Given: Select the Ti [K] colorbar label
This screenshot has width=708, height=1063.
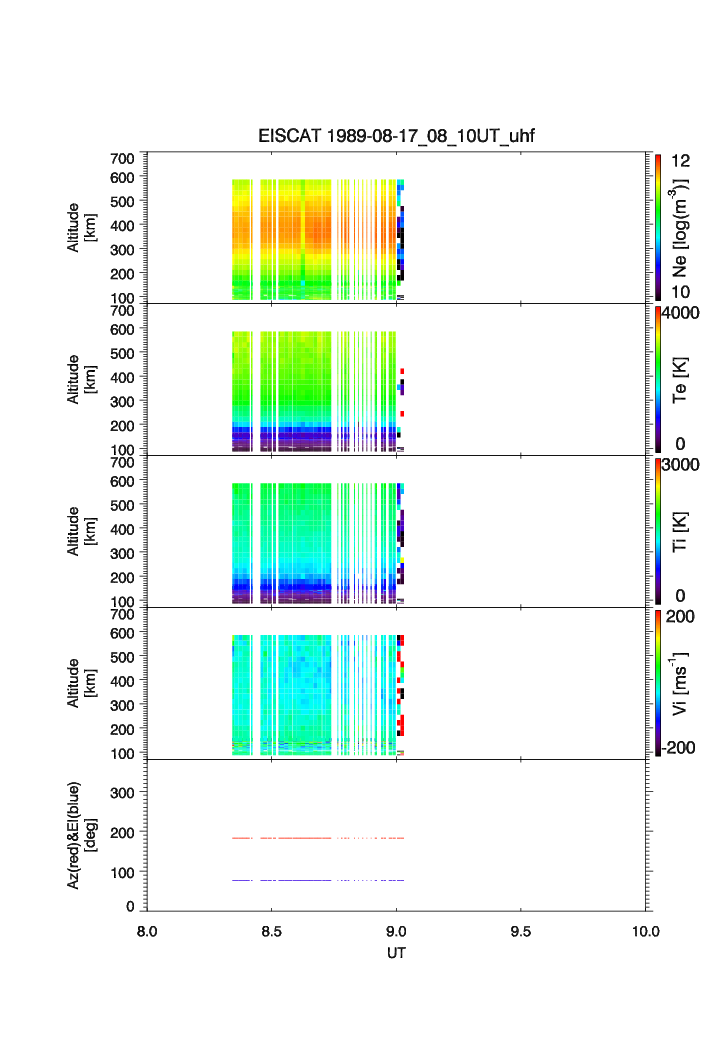Looking at the screenshot, I should pos(679,531).
